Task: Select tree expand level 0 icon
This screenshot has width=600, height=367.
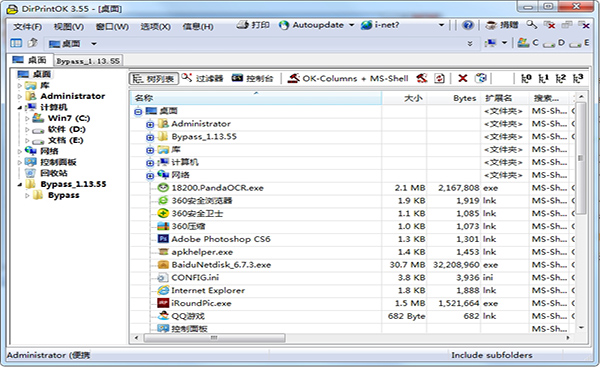Action: tap(526, 78)
